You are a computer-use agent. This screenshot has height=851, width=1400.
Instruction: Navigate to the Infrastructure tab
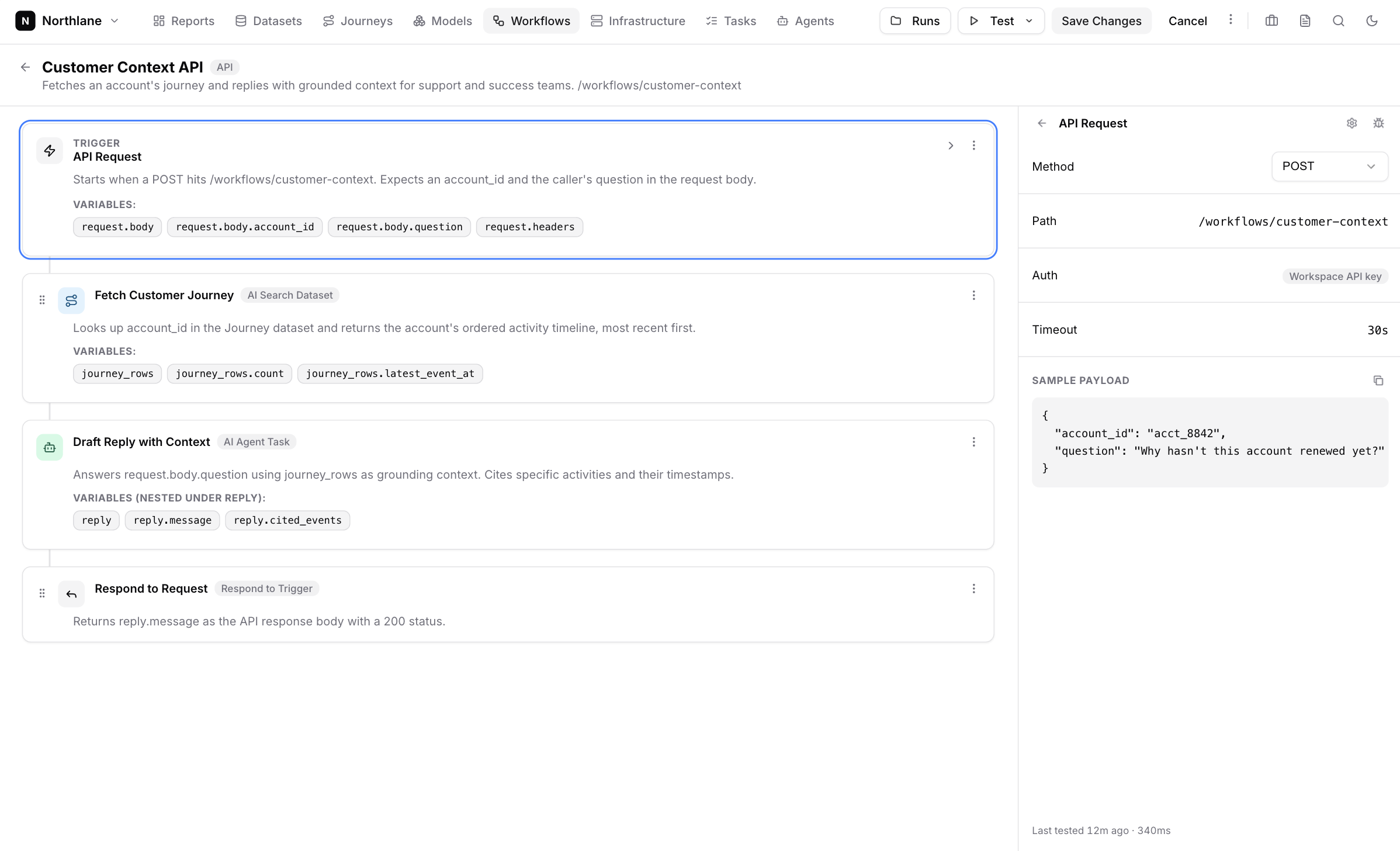tap(637, 21)
